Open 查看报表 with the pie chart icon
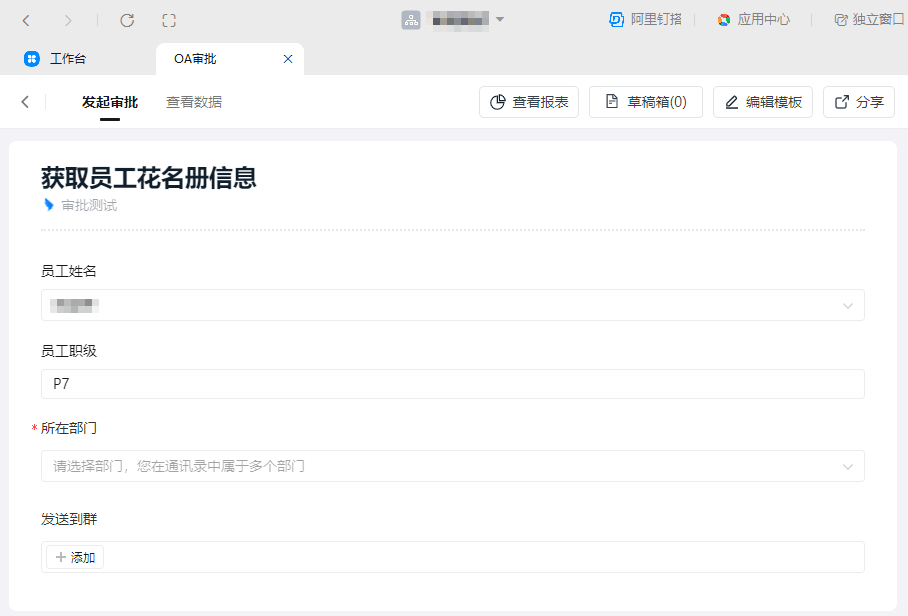The height and width of the screenshot is (616, 908). [x=528, y=101]
